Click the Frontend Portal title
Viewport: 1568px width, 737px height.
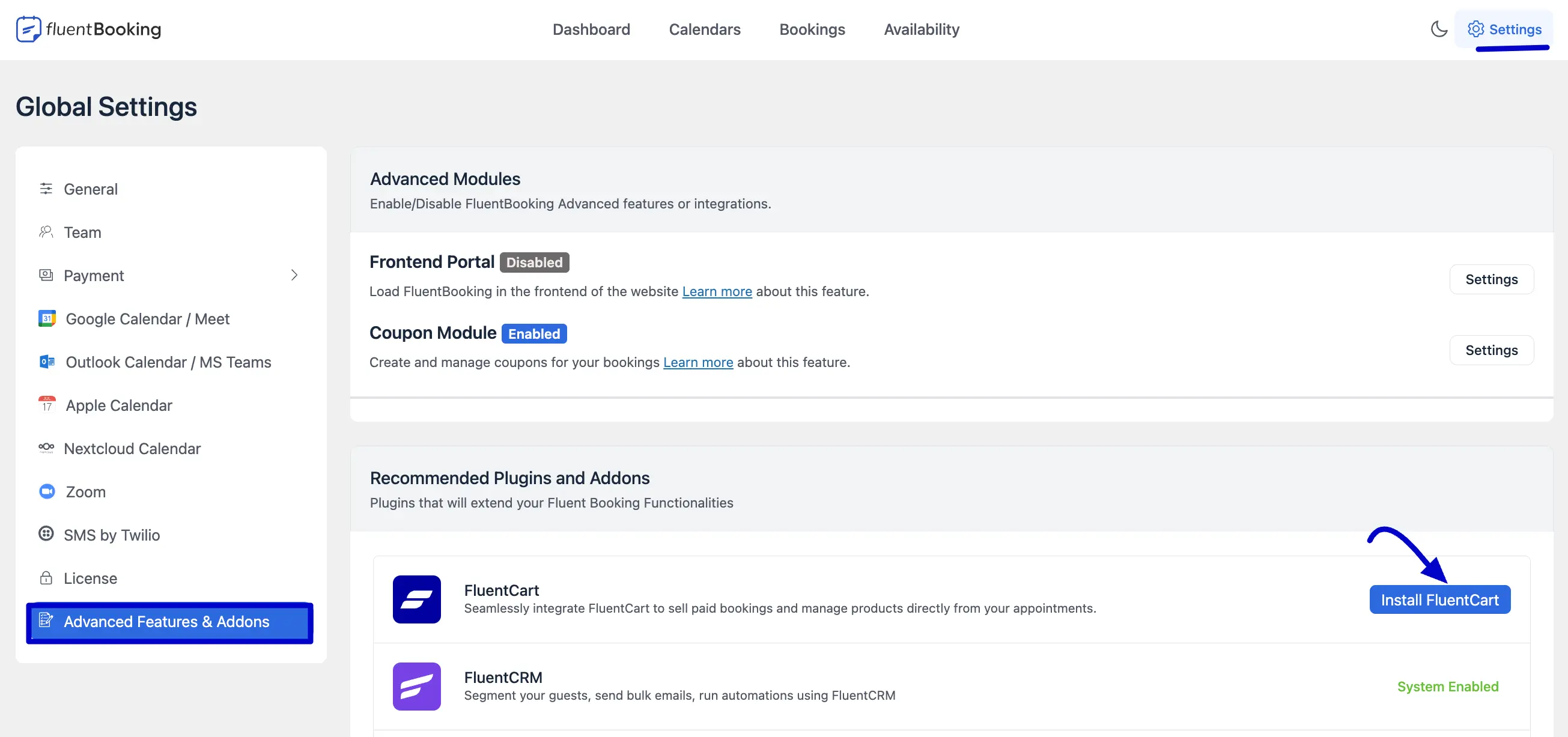tap(431, 262)
